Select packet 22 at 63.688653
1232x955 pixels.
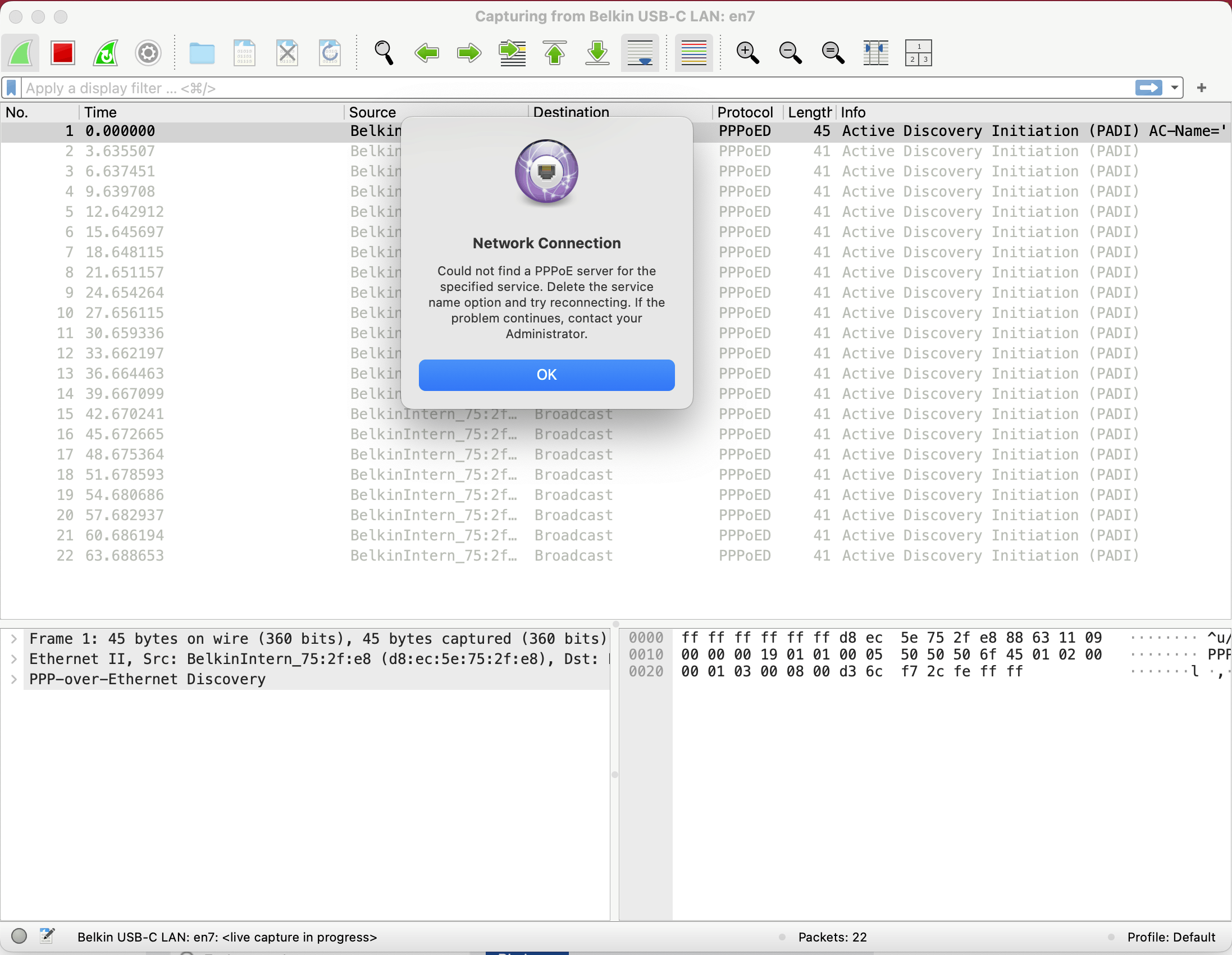point(616,556)
